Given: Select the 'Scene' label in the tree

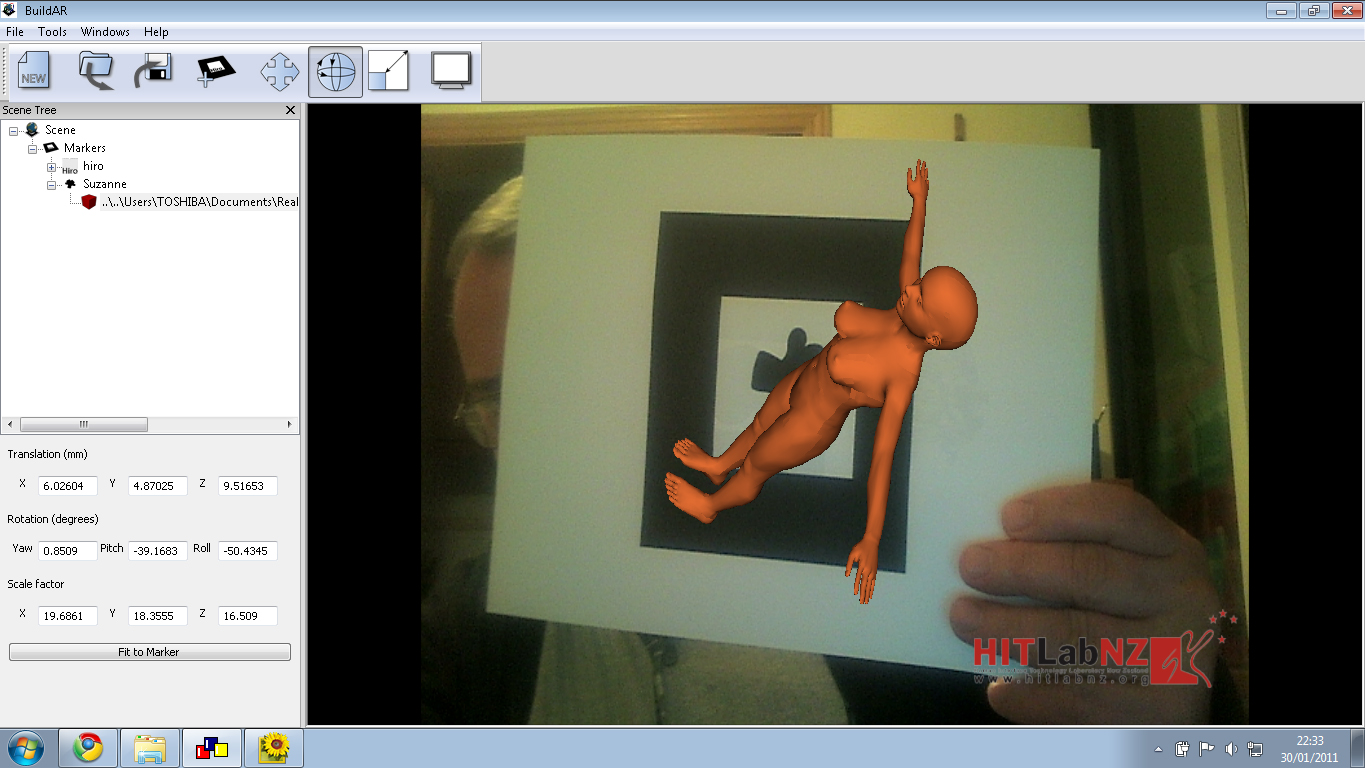Looking at the screenshot, I should (x=60, y=130).
